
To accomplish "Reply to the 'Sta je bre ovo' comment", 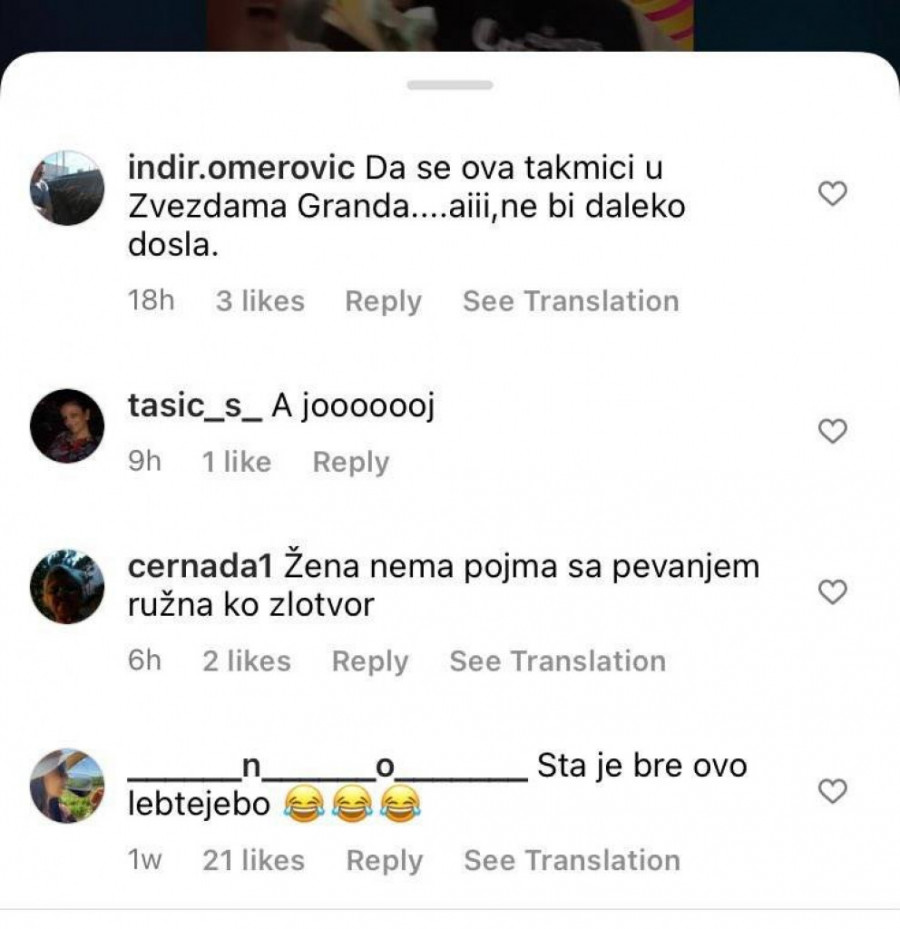I will pyautogui.click(x=385, y=861).
